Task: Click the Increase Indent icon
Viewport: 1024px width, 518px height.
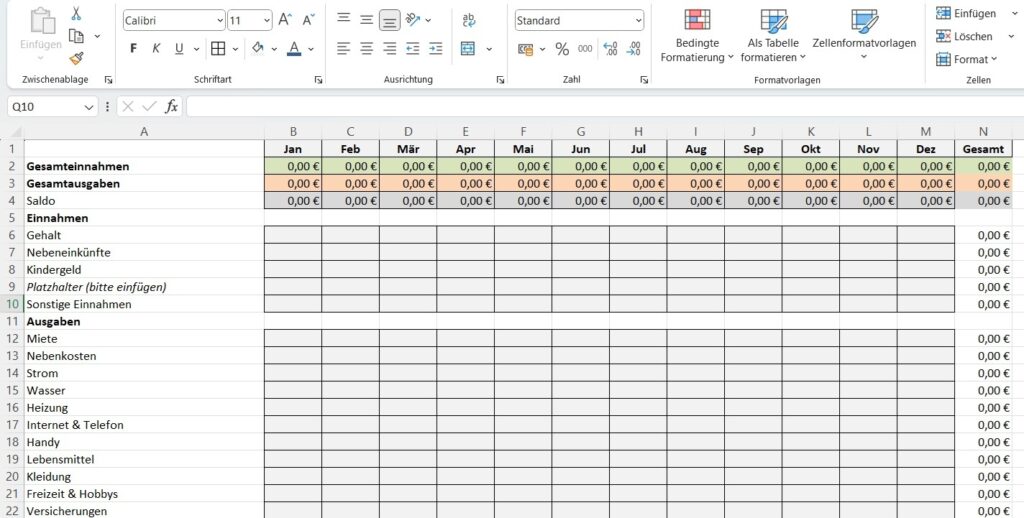Action: coord(436,48)
